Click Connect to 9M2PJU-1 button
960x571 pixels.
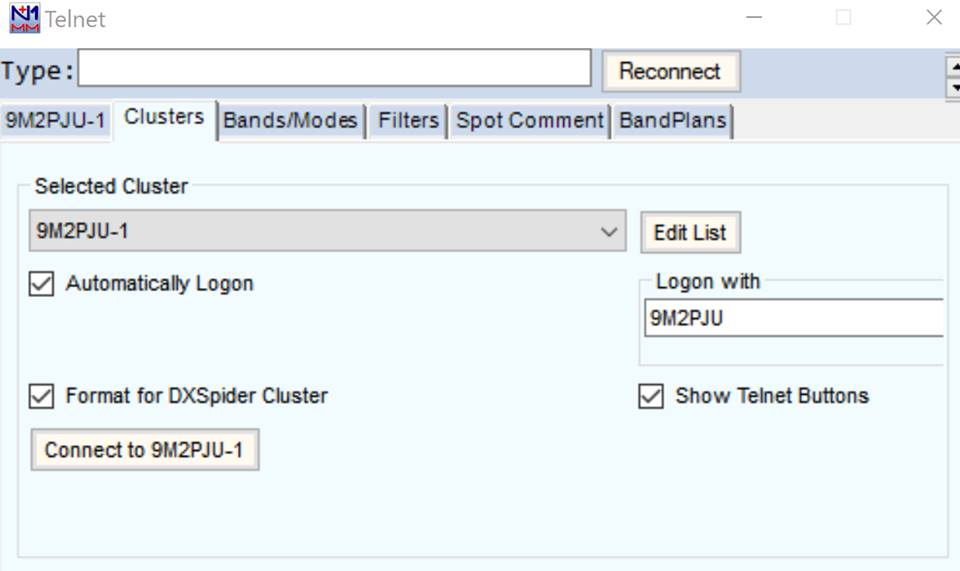click(144, 450)
